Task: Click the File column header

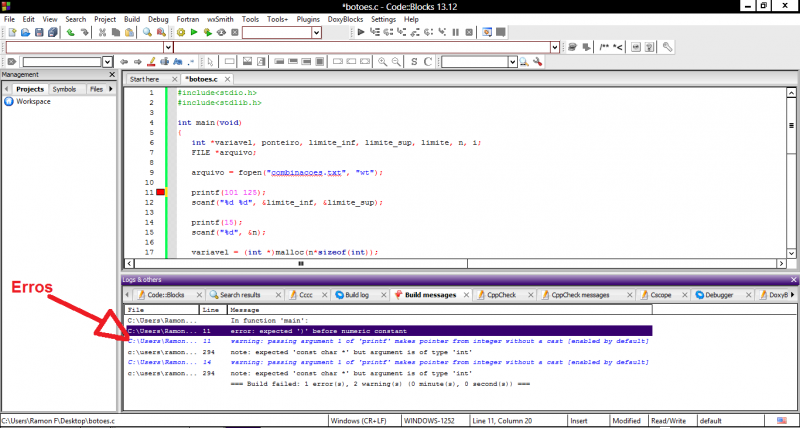Action: tap(162, 310)
